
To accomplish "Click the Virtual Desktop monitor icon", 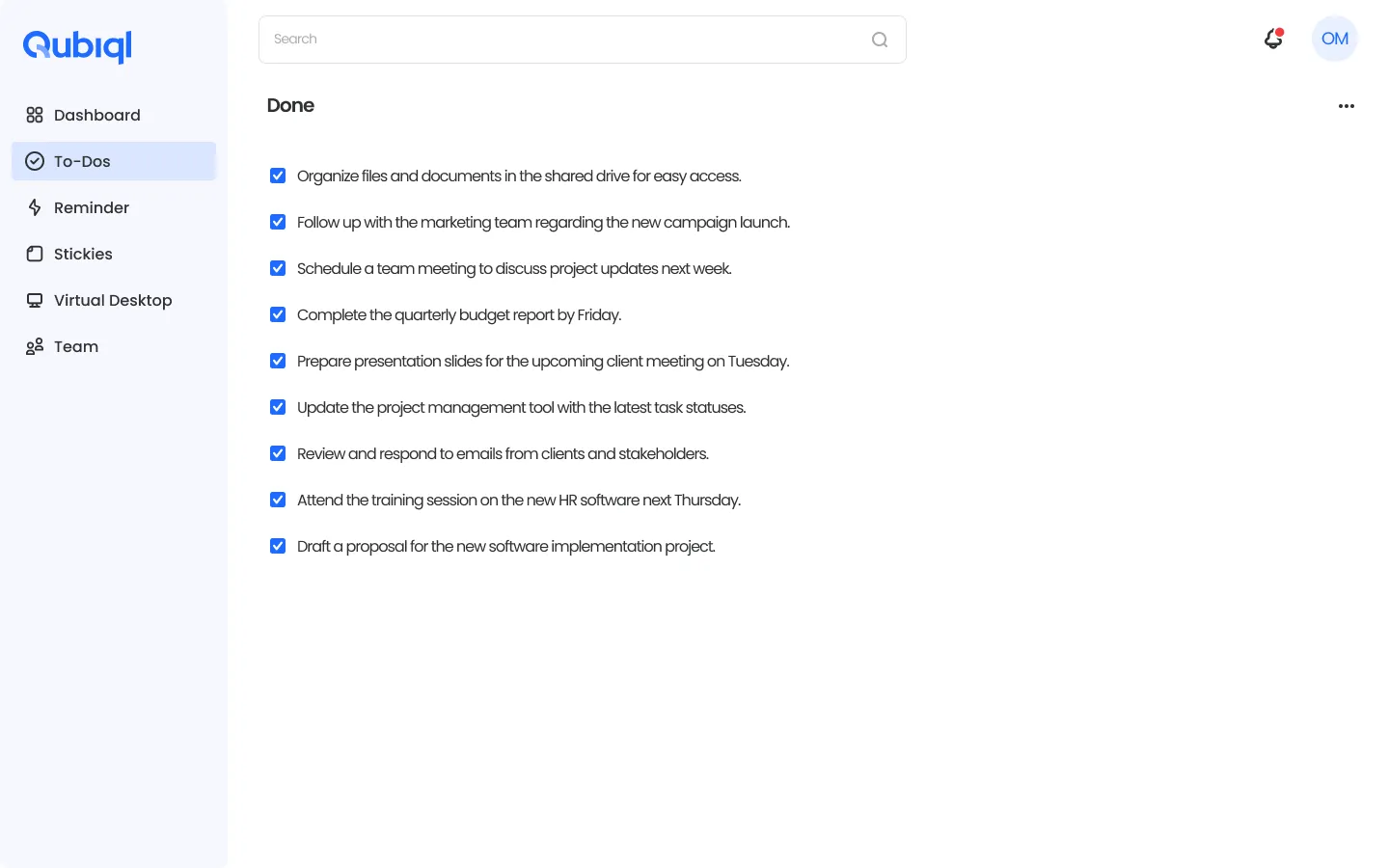I will [35, 300].
